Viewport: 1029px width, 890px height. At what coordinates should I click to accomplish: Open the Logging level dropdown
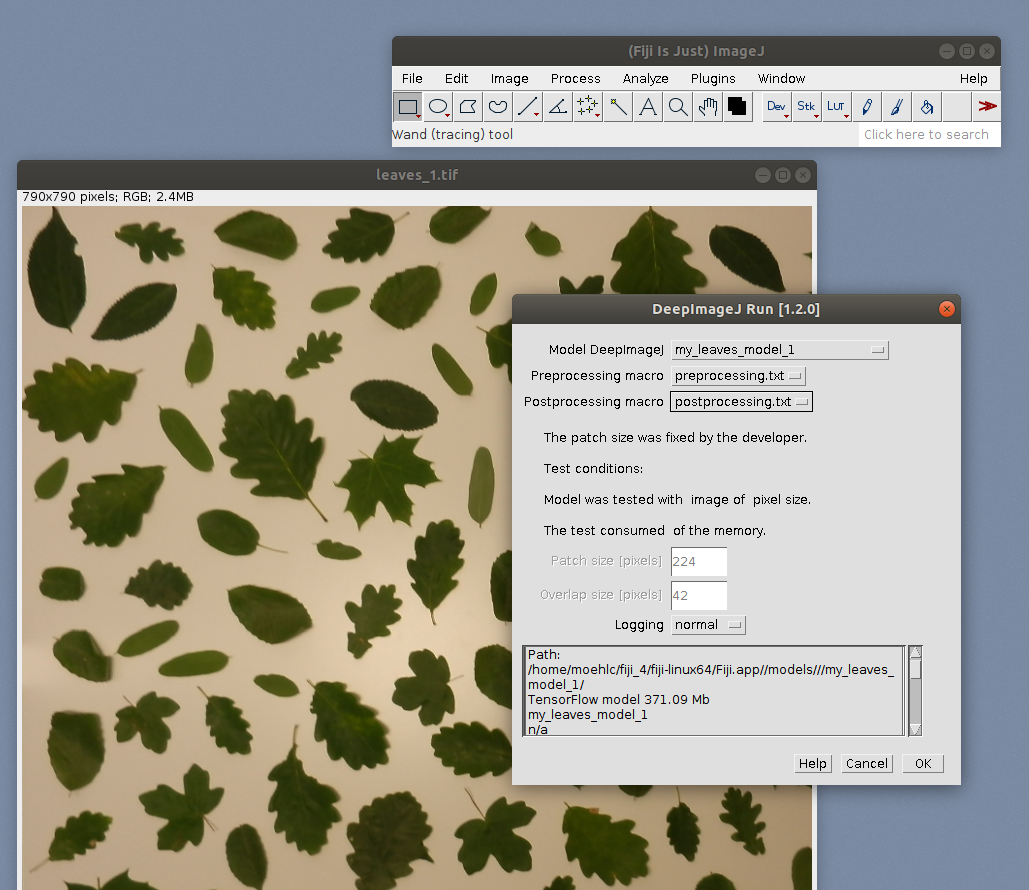[708, 625]
